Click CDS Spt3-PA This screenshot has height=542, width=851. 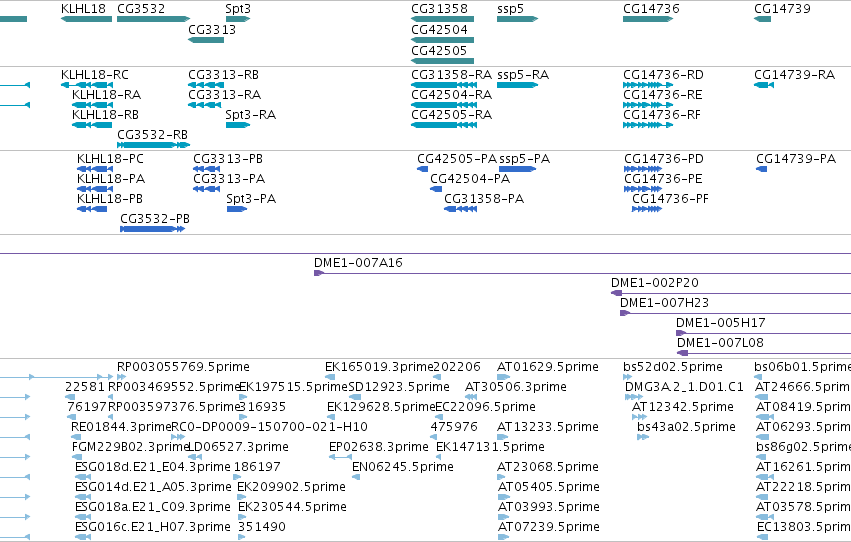[237, 209]
